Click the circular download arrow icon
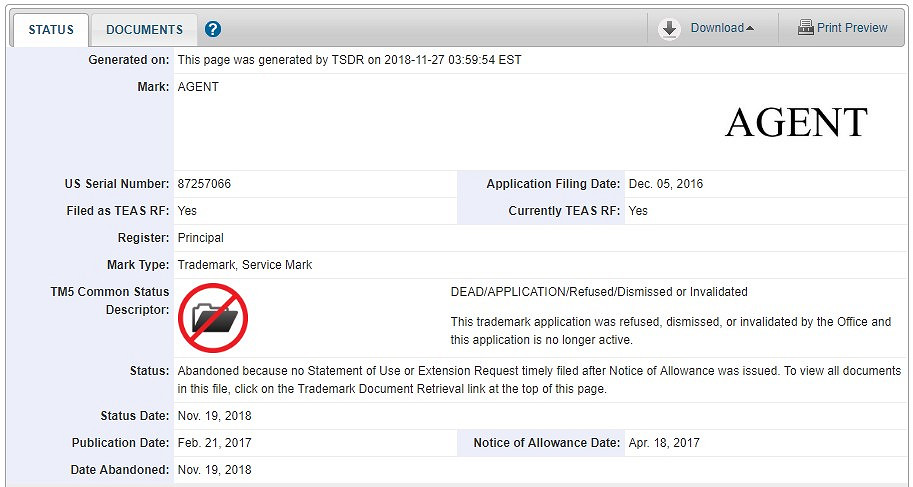 point(670,29)
